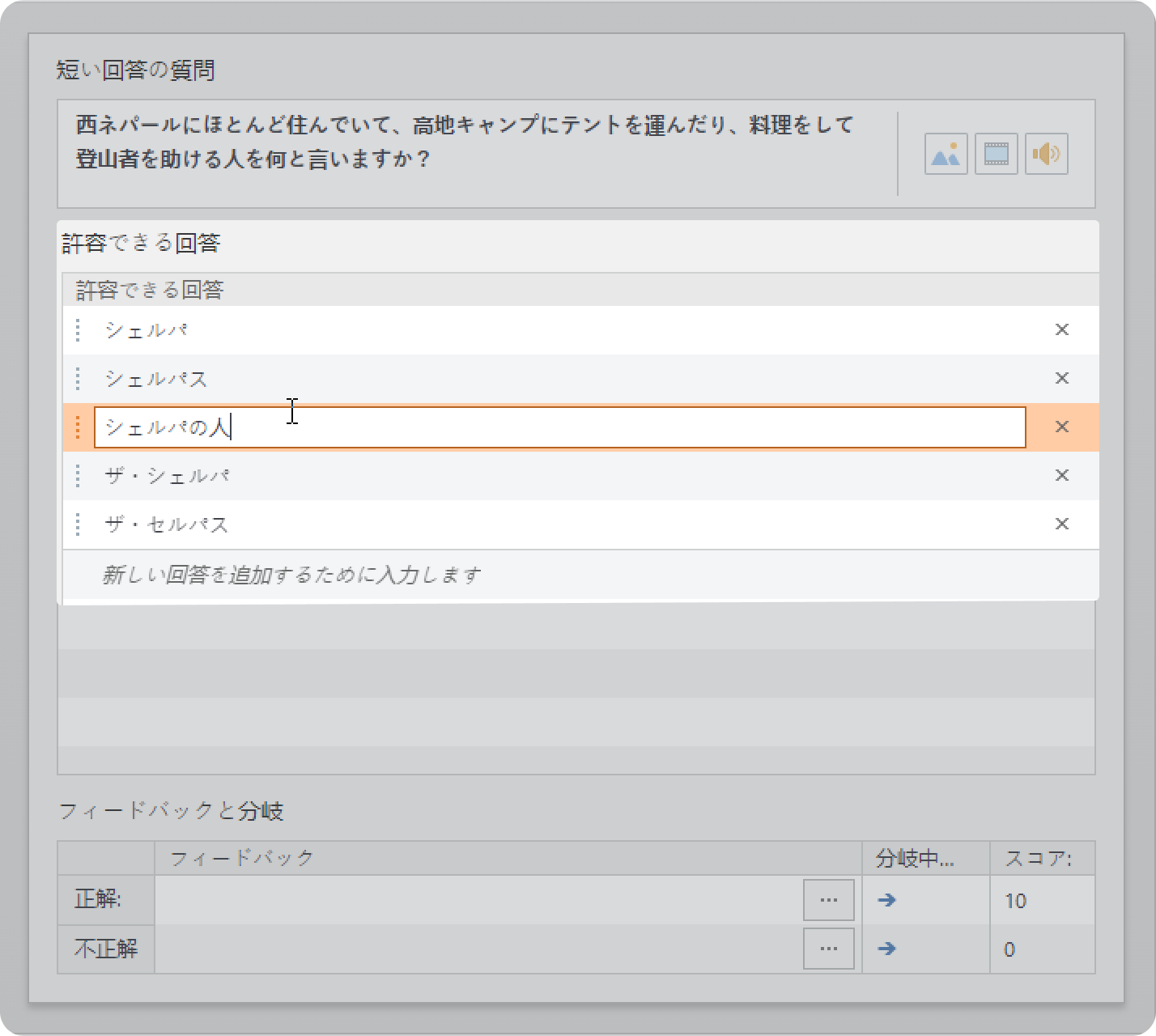
Task: Delete the シェルパ answer row
Action: 1061,329
